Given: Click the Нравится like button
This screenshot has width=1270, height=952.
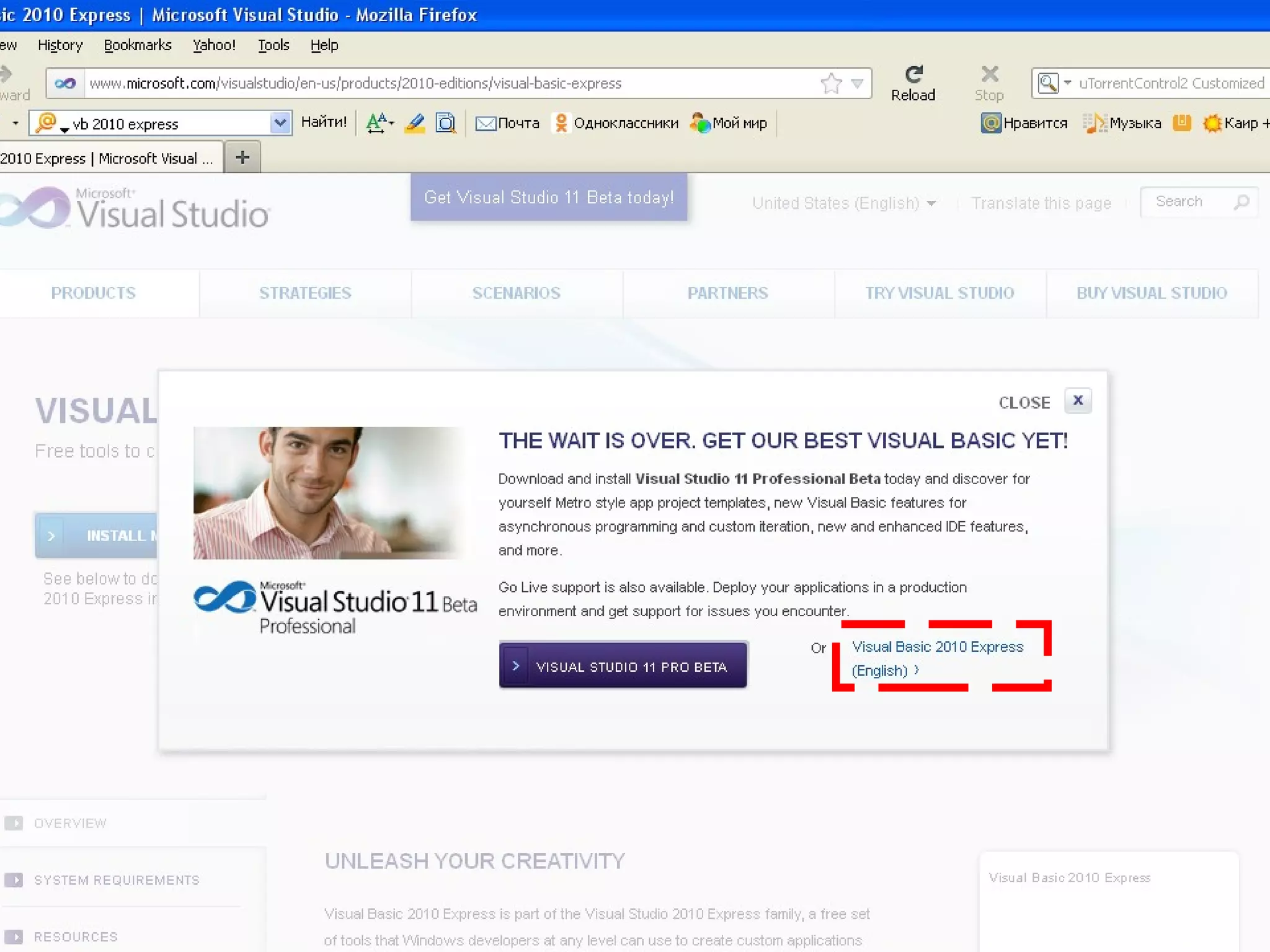Looking at the screenshot, I should [x=1024, y=123].
